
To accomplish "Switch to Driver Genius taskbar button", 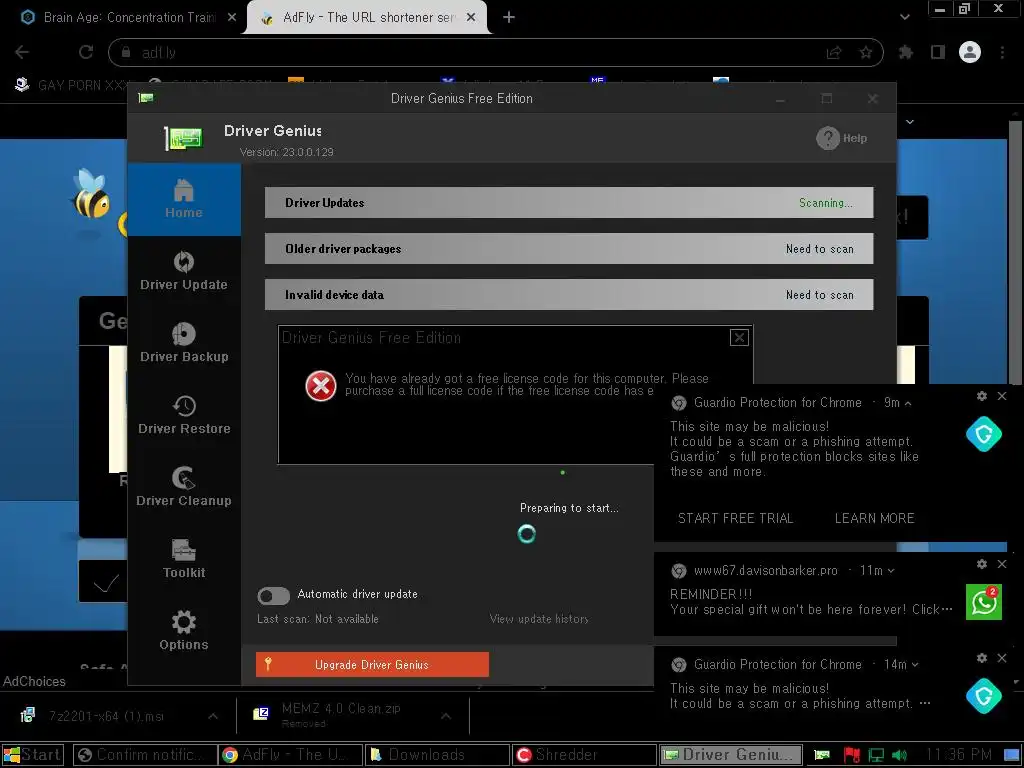I will [x=731, y=755].
